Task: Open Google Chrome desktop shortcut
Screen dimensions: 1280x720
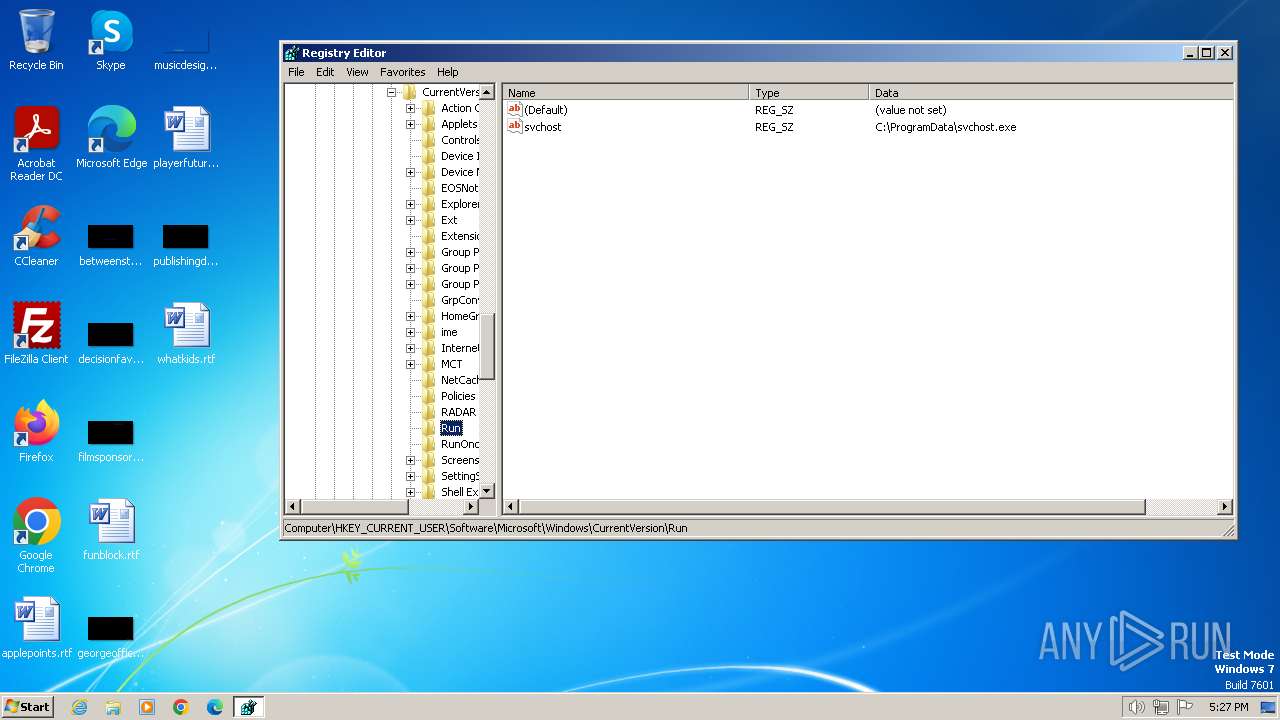Action: (x=36, y=535)
